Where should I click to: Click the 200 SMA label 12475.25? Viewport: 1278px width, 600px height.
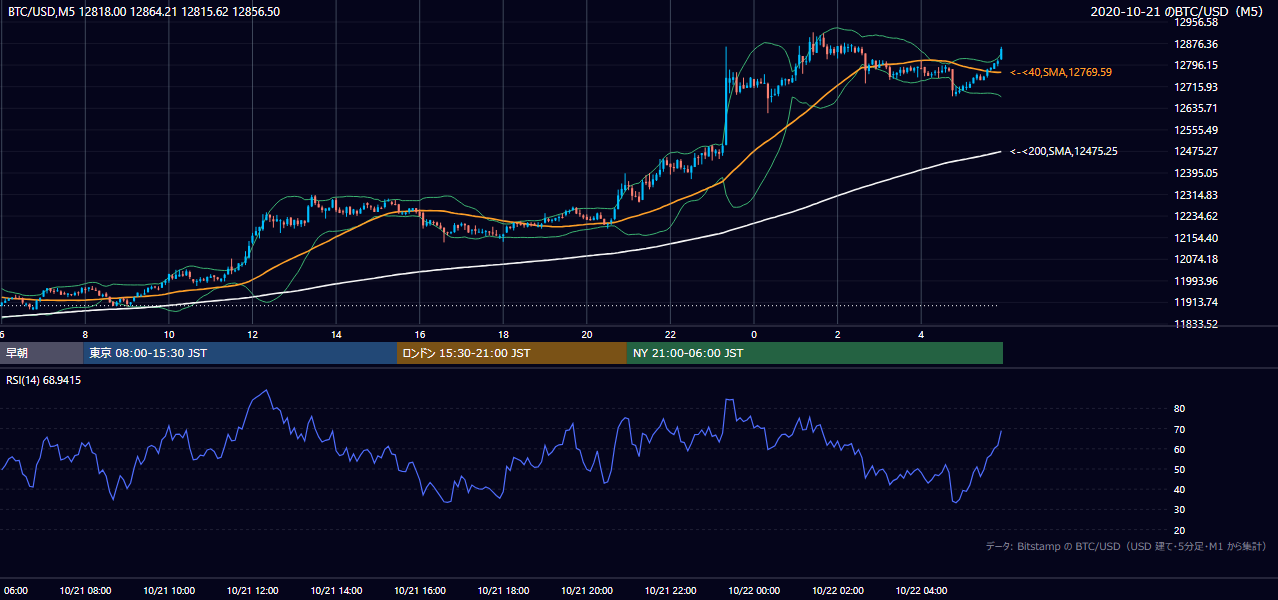point(1064,151)
